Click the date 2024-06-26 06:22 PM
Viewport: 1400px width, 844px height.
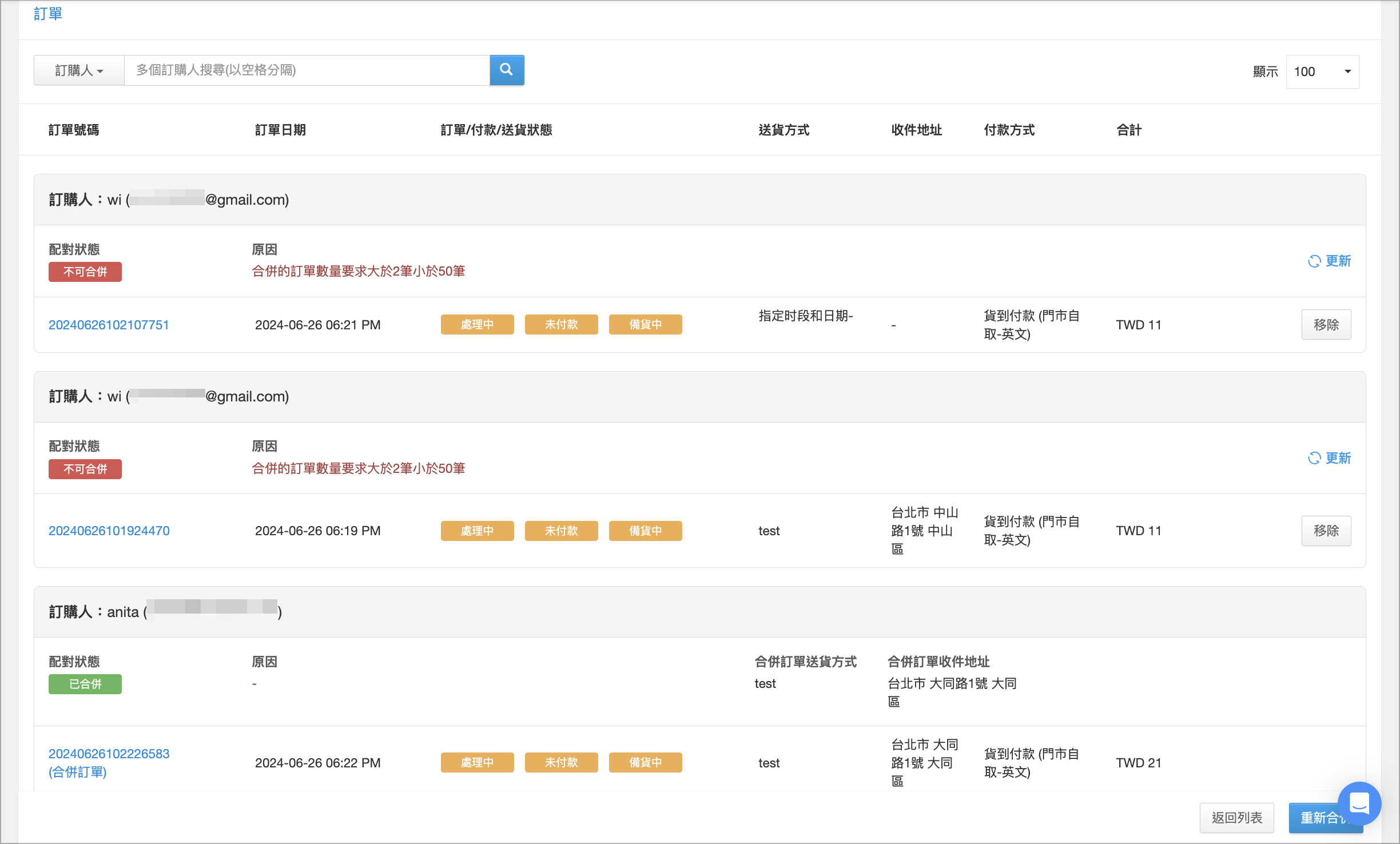317,763
